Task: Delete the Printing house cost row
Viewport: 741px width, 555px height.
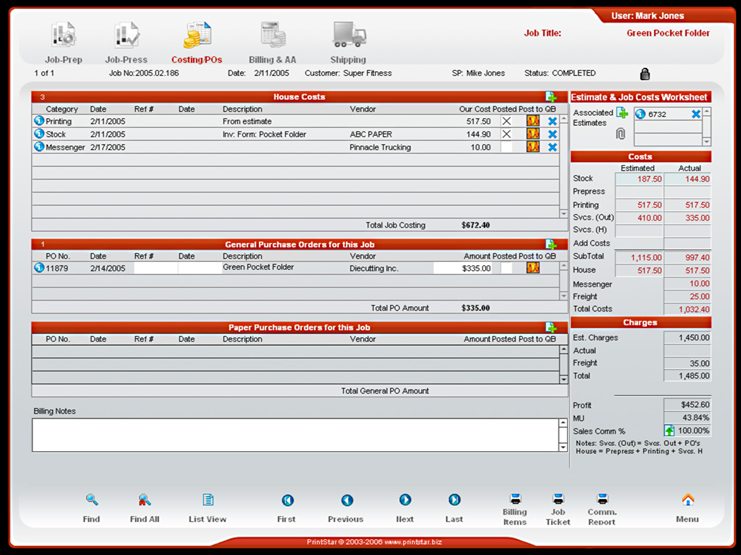Action: pyautogui.click(x=552, y=121)
